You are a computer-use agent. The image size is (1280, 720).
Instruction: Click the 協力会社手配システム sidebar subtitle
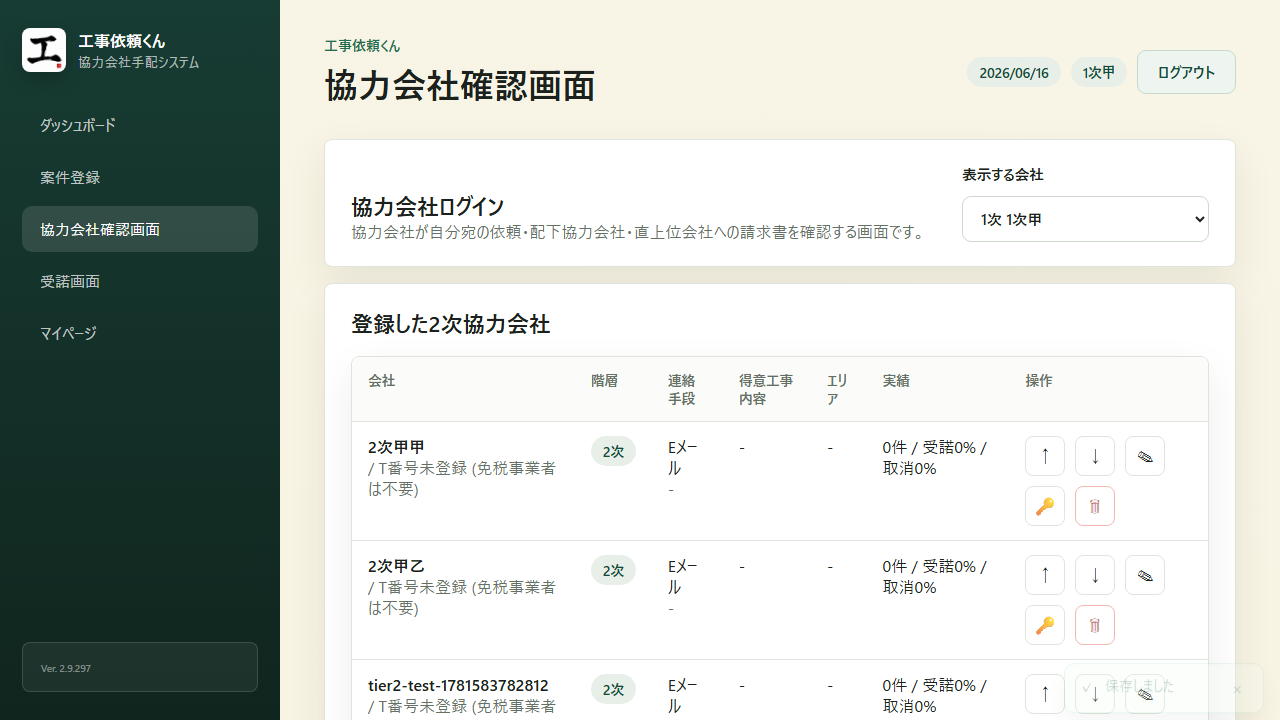click(x=139, y=62)
